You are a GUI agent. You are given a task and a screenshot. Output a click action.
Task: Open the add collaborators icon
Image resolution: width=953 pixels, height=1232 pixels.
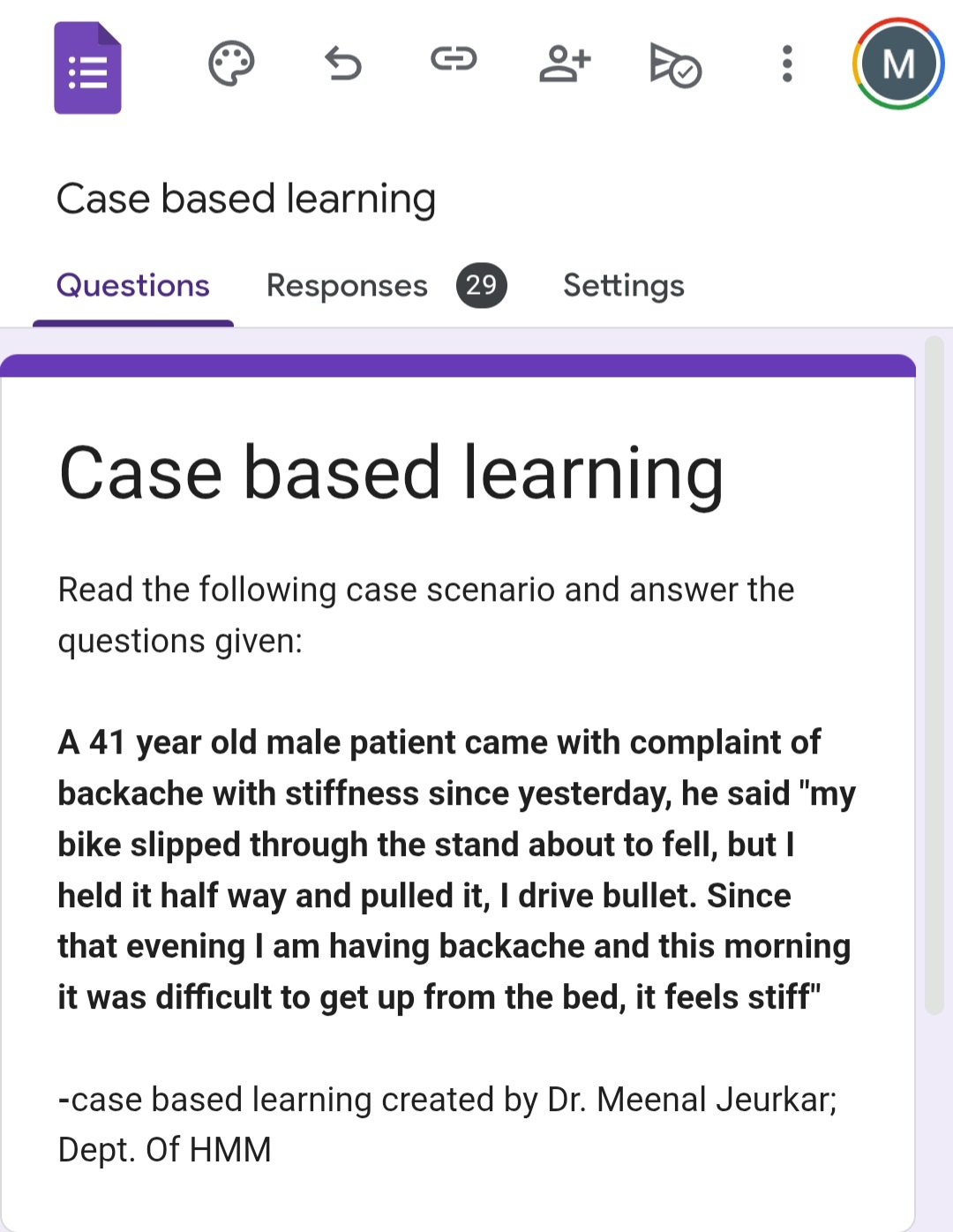coord(565,64)
